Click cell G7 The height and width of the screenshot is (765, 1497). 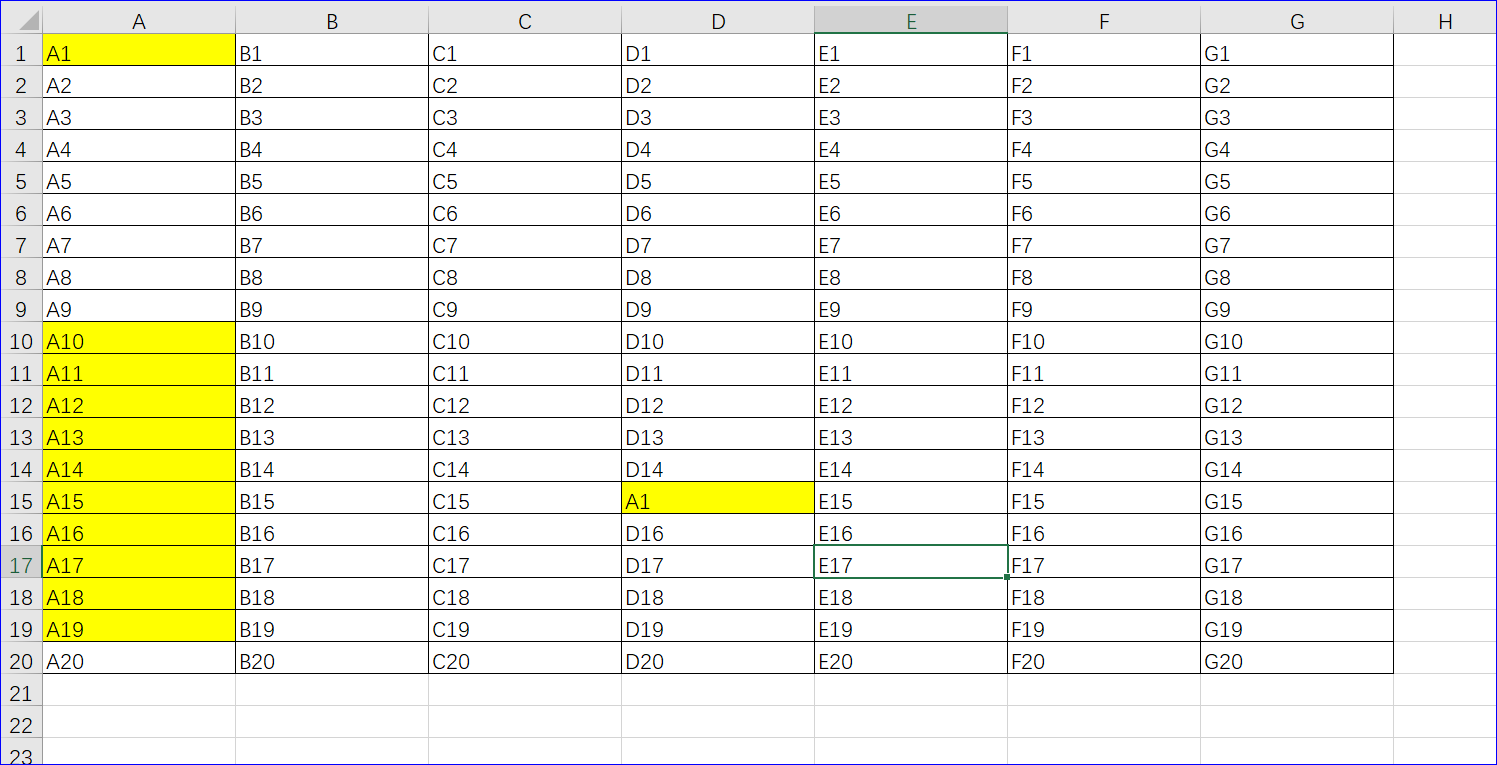click(x=1297, y=242)
